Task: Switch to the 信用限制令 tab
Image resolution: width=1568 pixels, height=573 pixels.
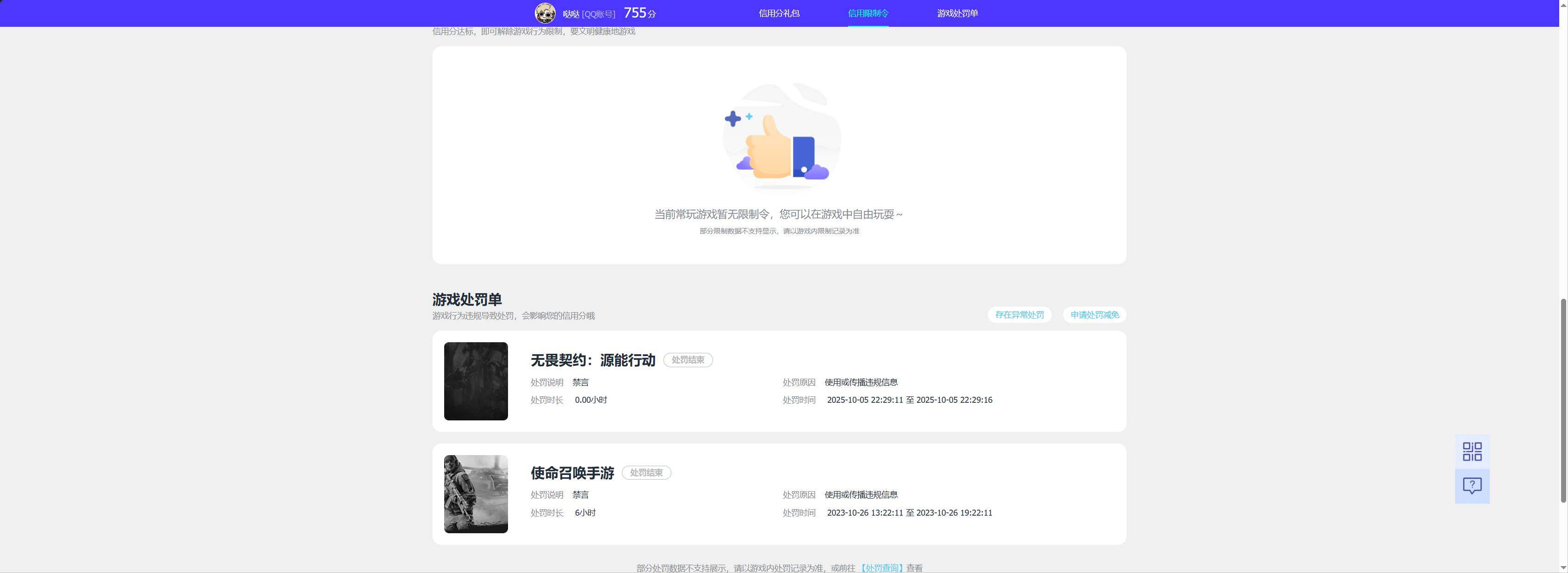Action: [868, 13]
